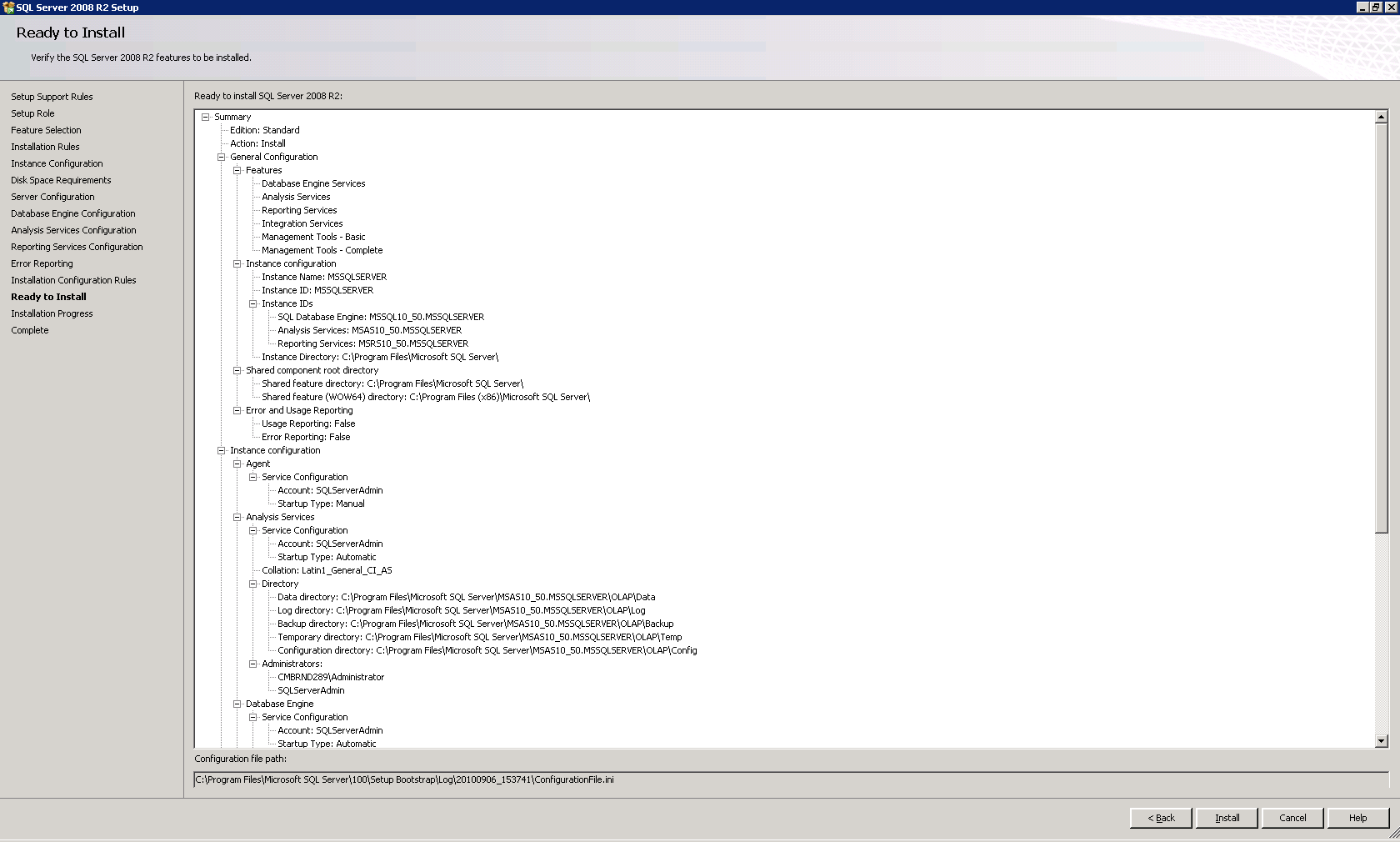Select OLAP 'Temporary directory' row
This screenshot has height=842, width=1400.
(x=480, y=637)
